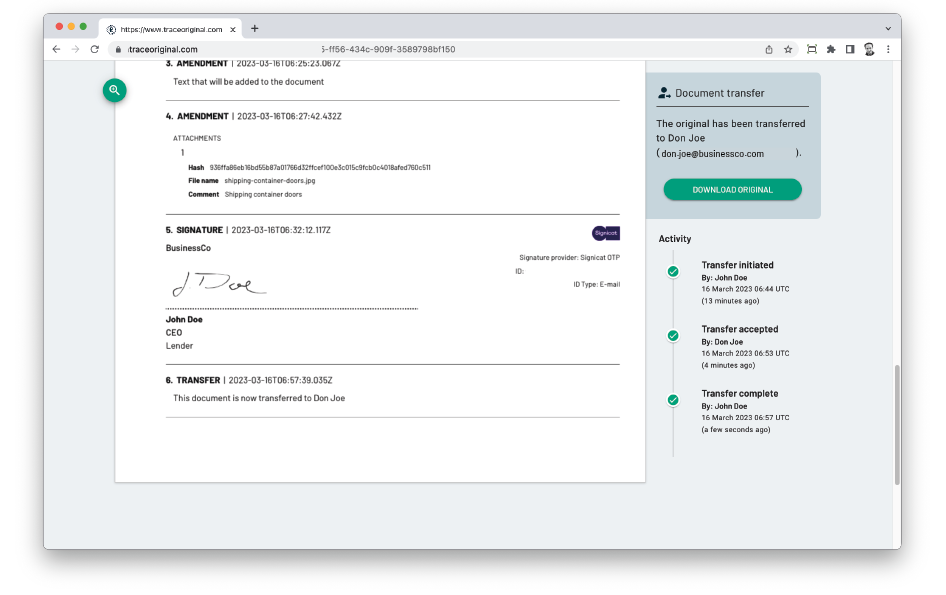Click the site lock security icon

click(118, 49)
